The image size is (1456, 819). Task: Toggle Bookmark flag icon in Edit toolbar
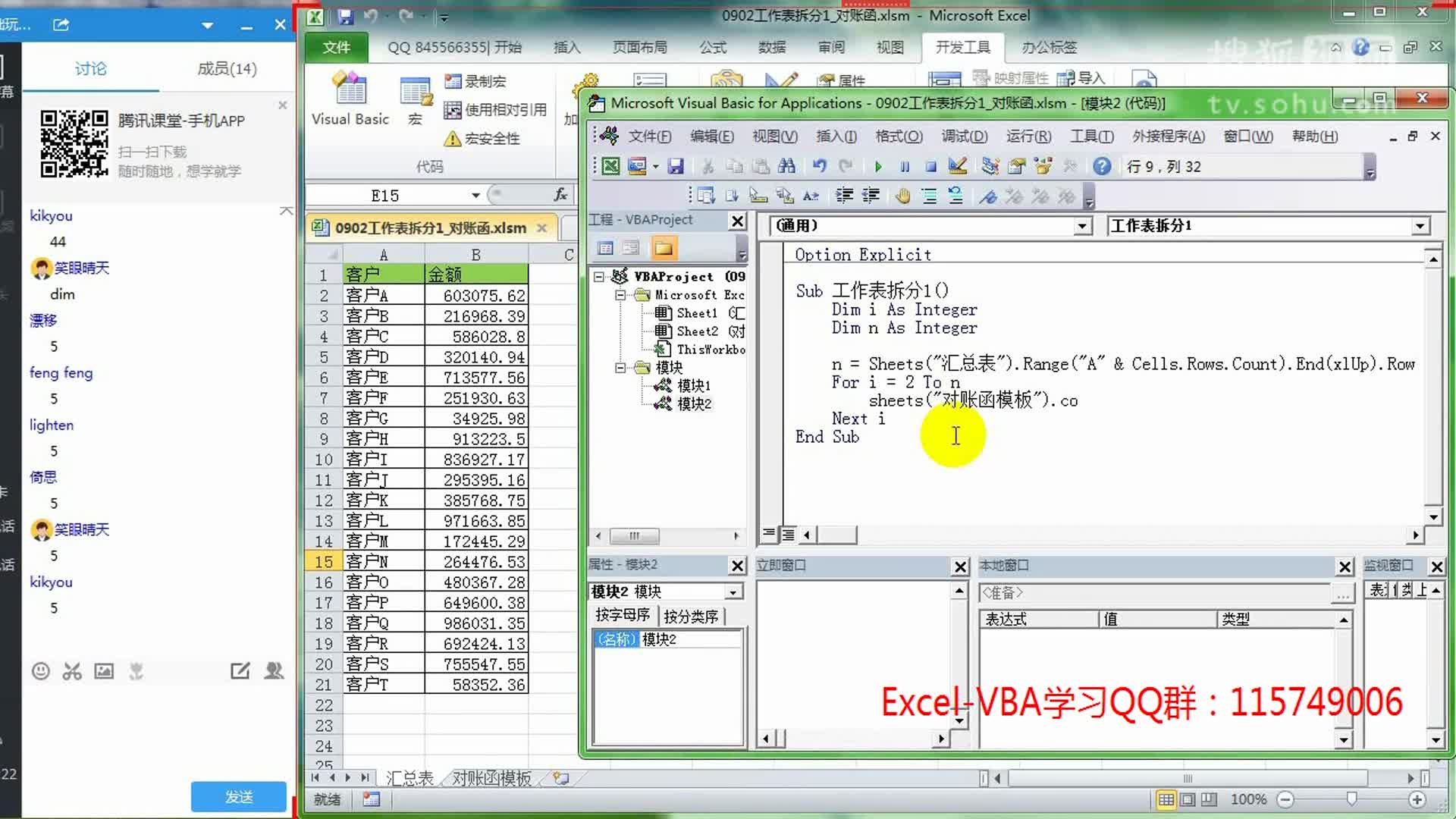987,196
